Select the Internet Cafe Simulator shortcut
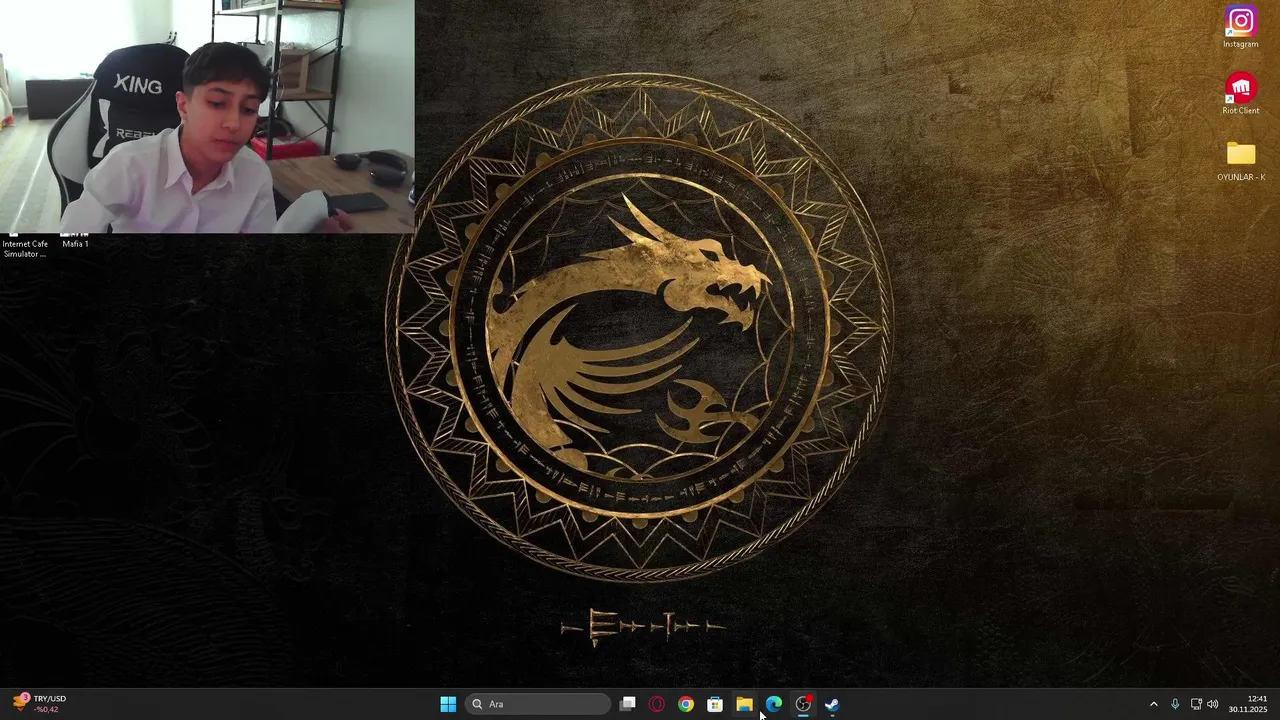This screenshot has height=720, width=1280. click(x=25, y=246)
